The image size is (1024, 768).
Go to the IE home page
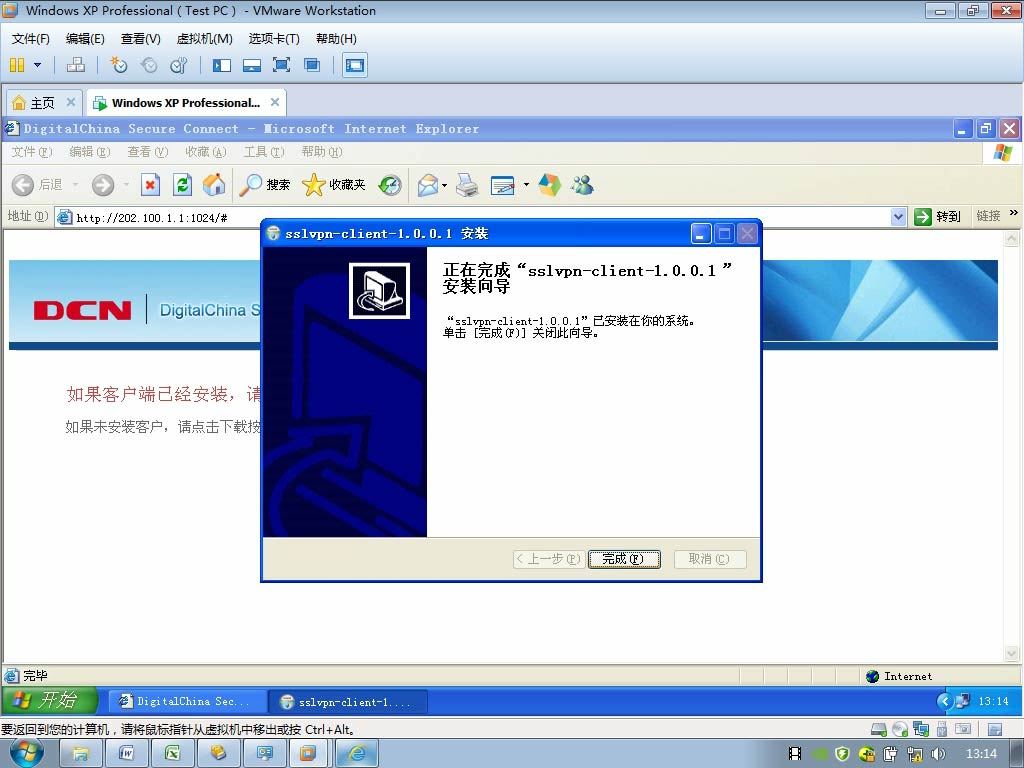(214, 185)
